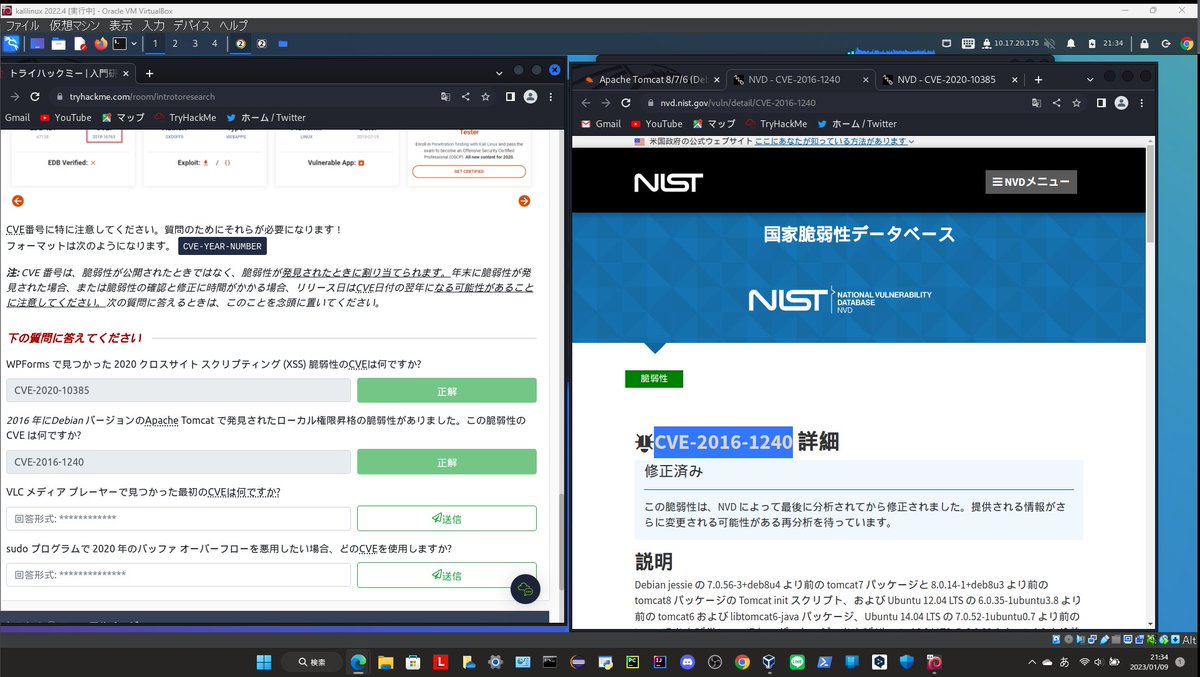
Task: Click the muted volume icon in the Kali panel
Action: [x=1049, y=44]
